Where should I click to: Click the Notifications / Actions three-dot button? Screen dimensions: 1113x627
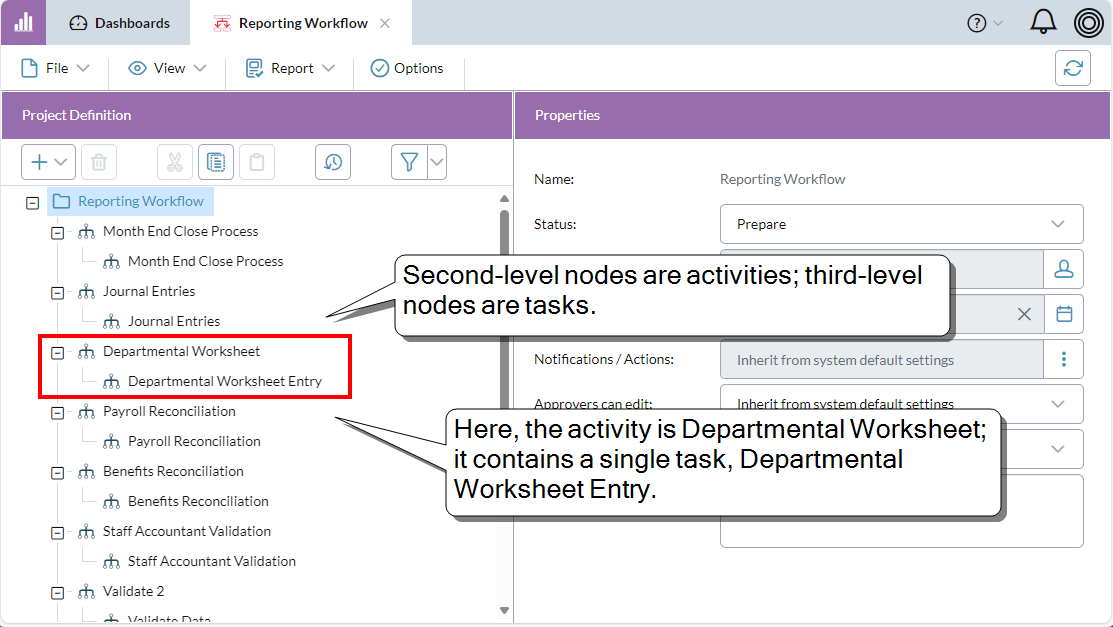coord(1063,359)
